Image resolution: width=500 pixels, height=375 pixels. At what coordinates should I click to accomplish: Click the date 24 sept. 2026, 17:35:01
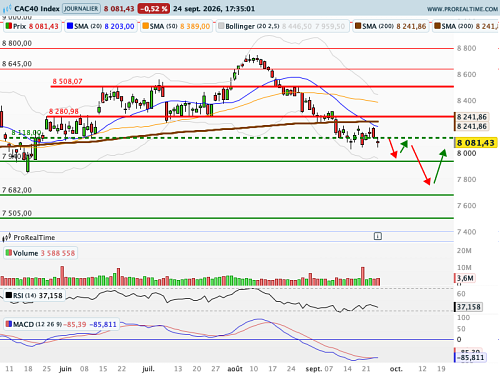coord(214,9)
